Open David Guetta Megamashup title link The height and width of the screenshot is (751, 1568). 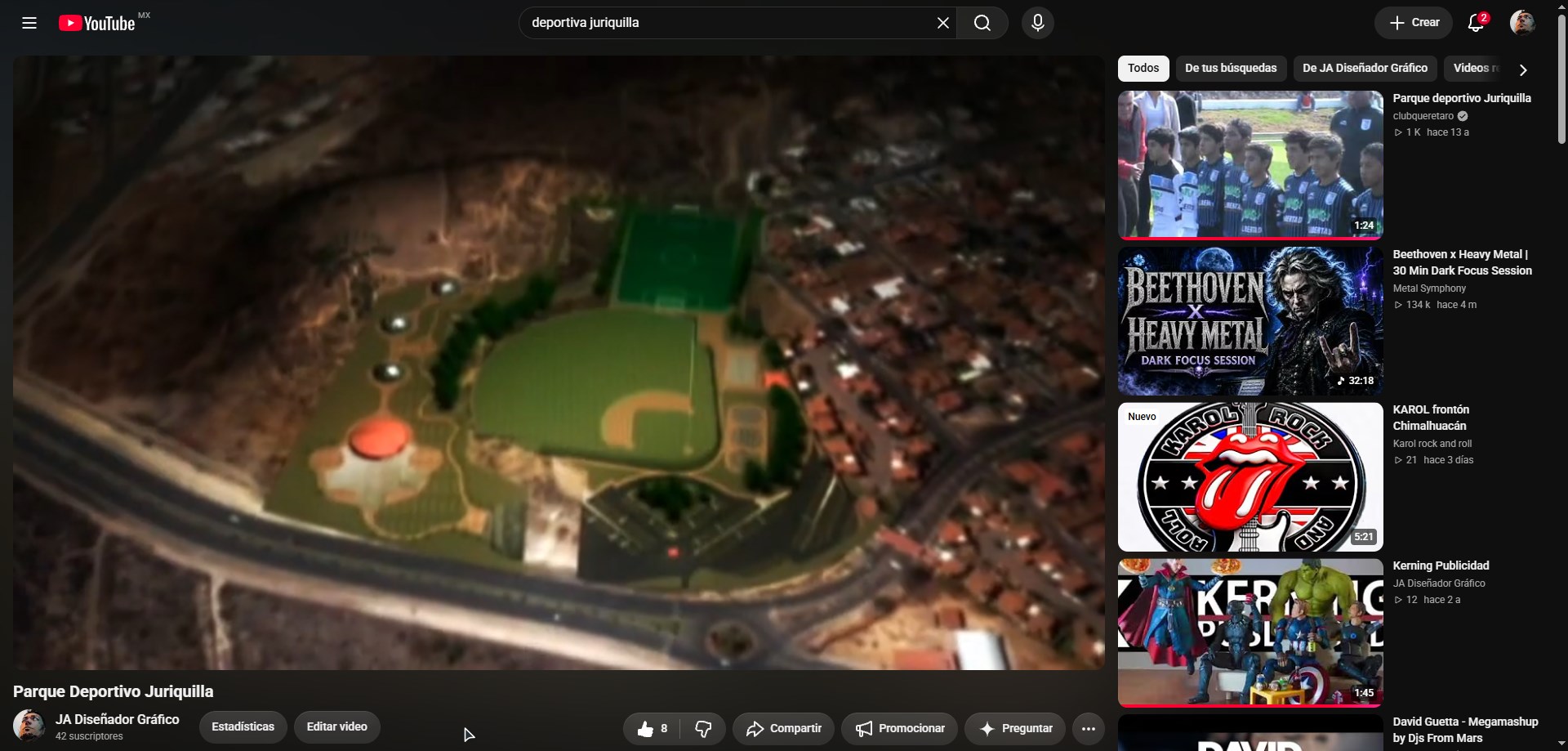1465,730
